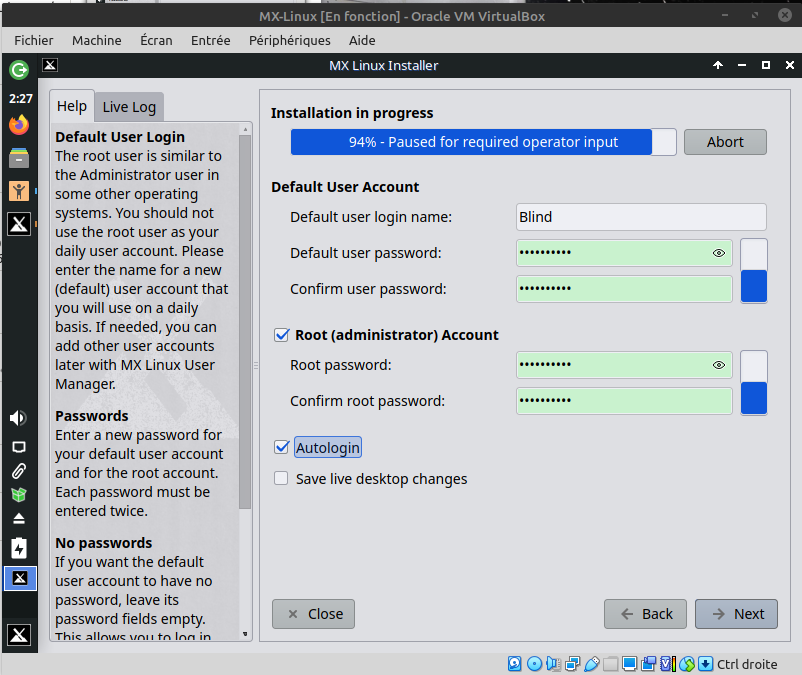Disable the Autologin checkbox
Screen dimensions: 802x675
click(x=281, y=447)
